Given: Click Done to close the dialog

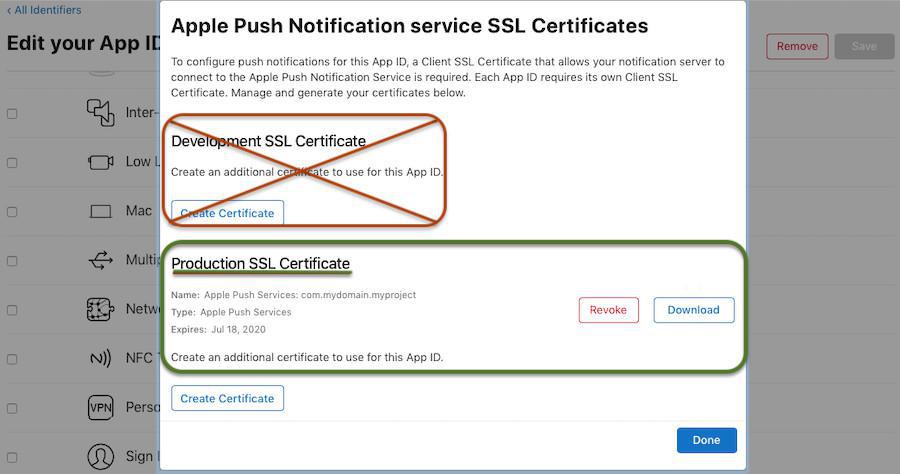Looking at the screenshot, I should [706, 440].
